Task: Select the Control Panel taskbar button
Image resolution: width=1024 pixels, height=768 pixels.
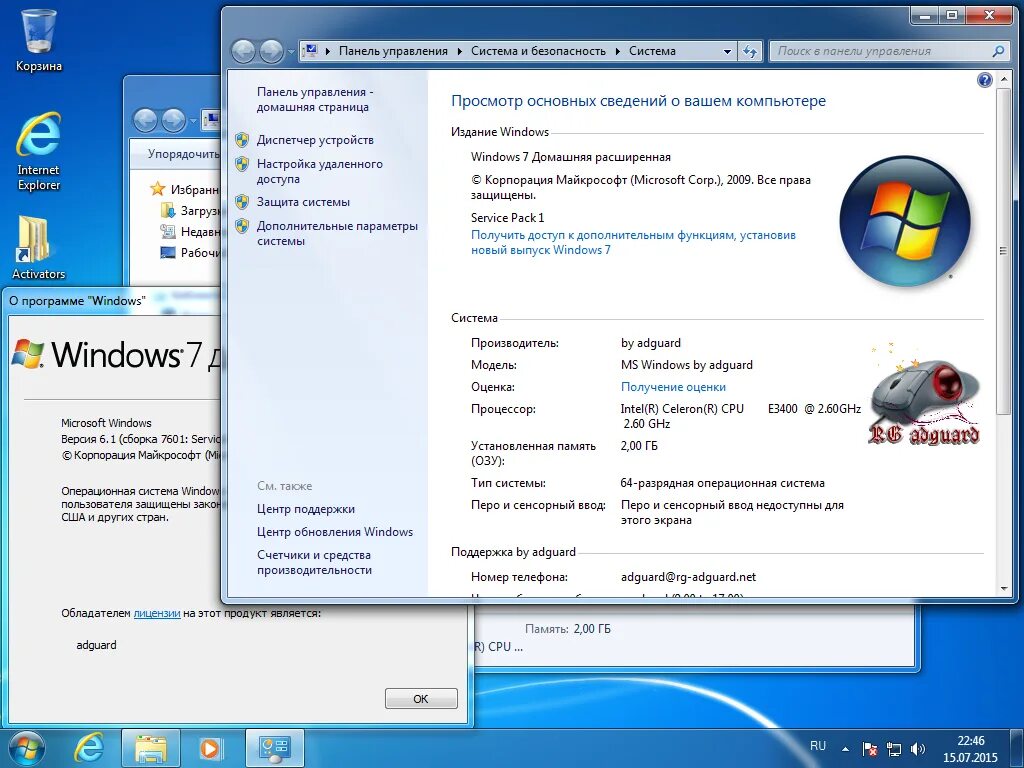Action: tap(274, 748)
